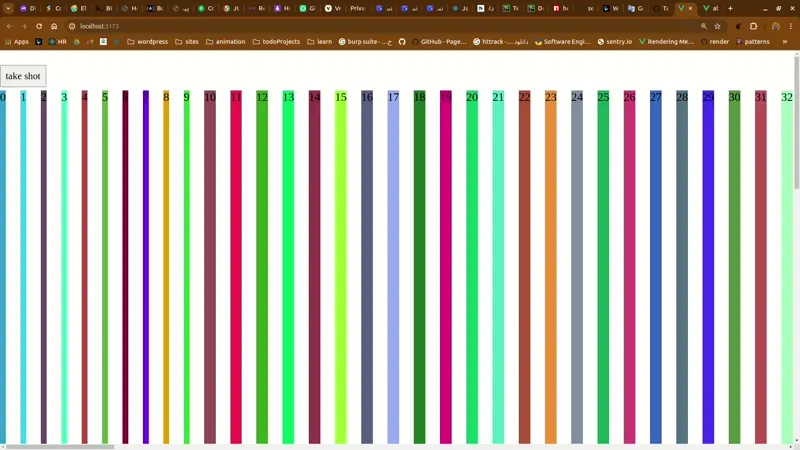Image resolution: width=800 pixels, height=450 pixels.
Task: Go back to previous page
Action: pyautogui.click(x=9, y=26)
